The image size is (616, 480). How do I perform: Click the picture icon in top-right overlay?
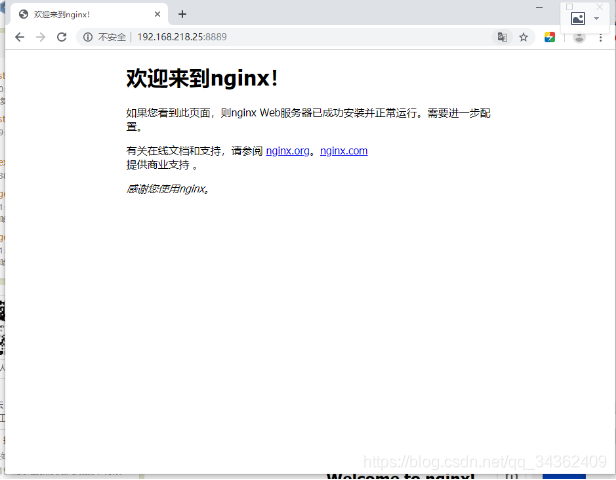click(578, 18)
